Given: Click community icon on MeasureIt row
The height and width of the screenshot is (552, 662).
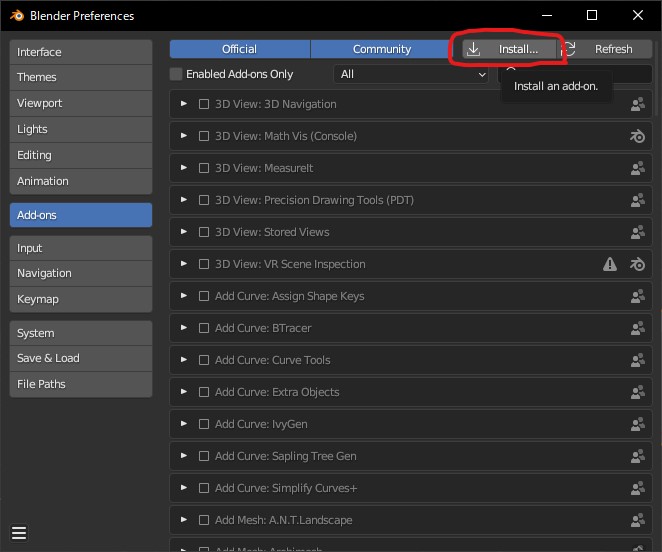Looking at the screenshot, I should pyautogui.click(x=638, y=168).
